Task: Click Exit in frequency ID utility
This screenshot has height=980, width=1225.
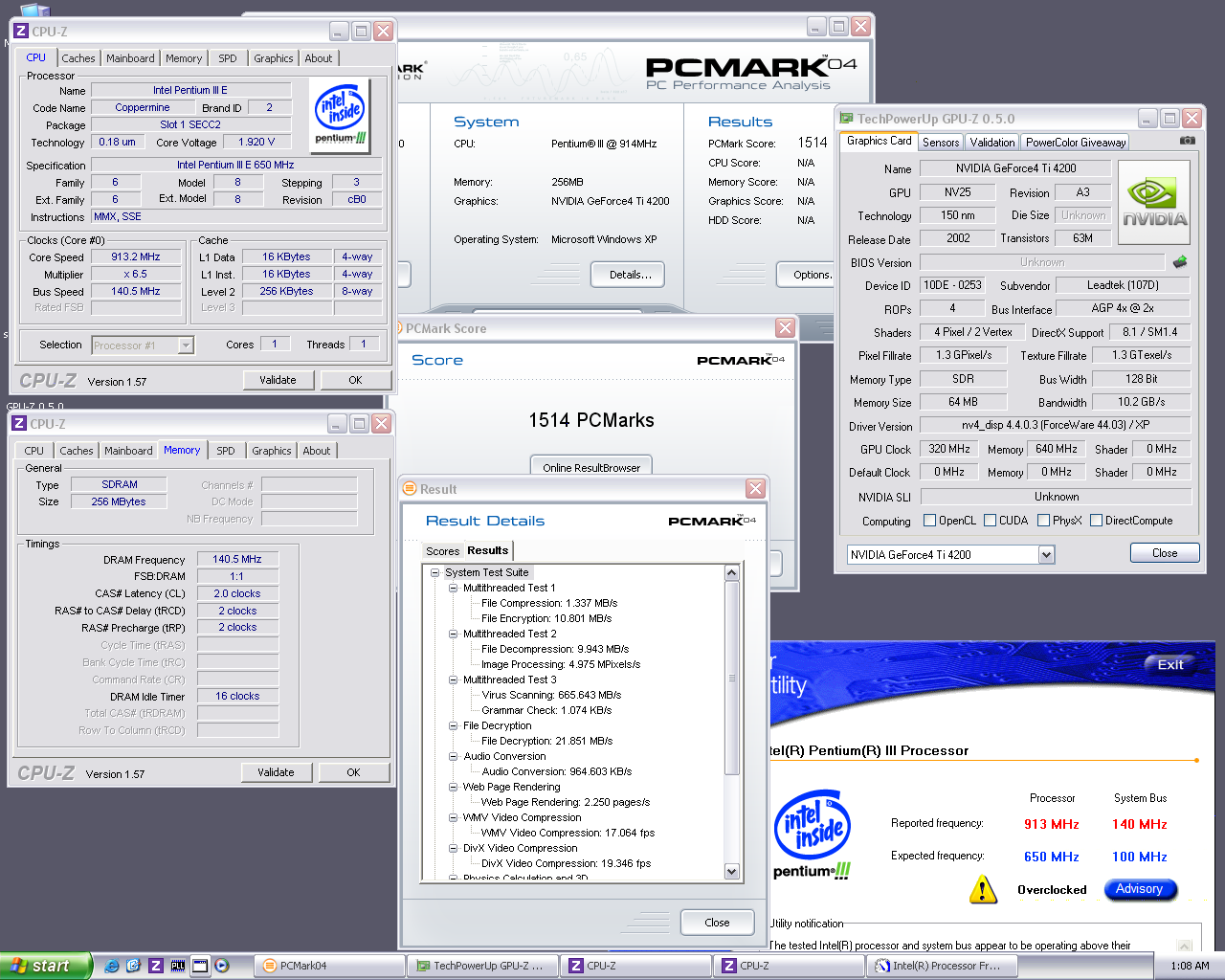Action: [x=1170, y=664]
